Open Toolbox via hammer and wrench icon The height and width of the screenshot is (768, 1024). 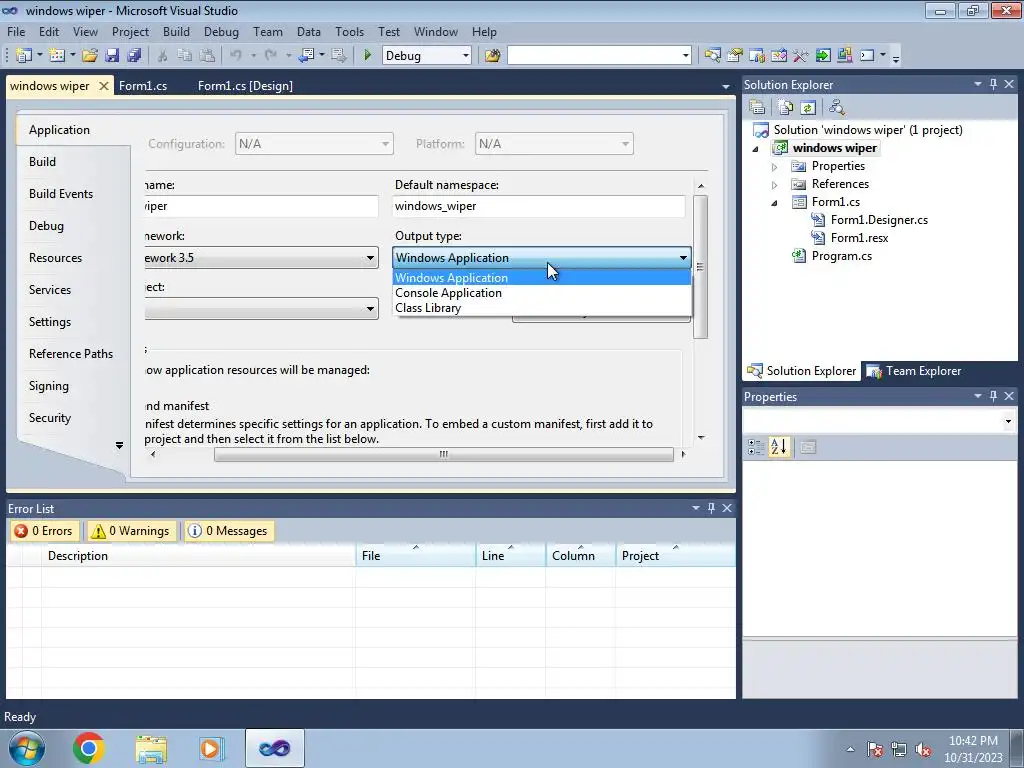click(x=801, y=56)
